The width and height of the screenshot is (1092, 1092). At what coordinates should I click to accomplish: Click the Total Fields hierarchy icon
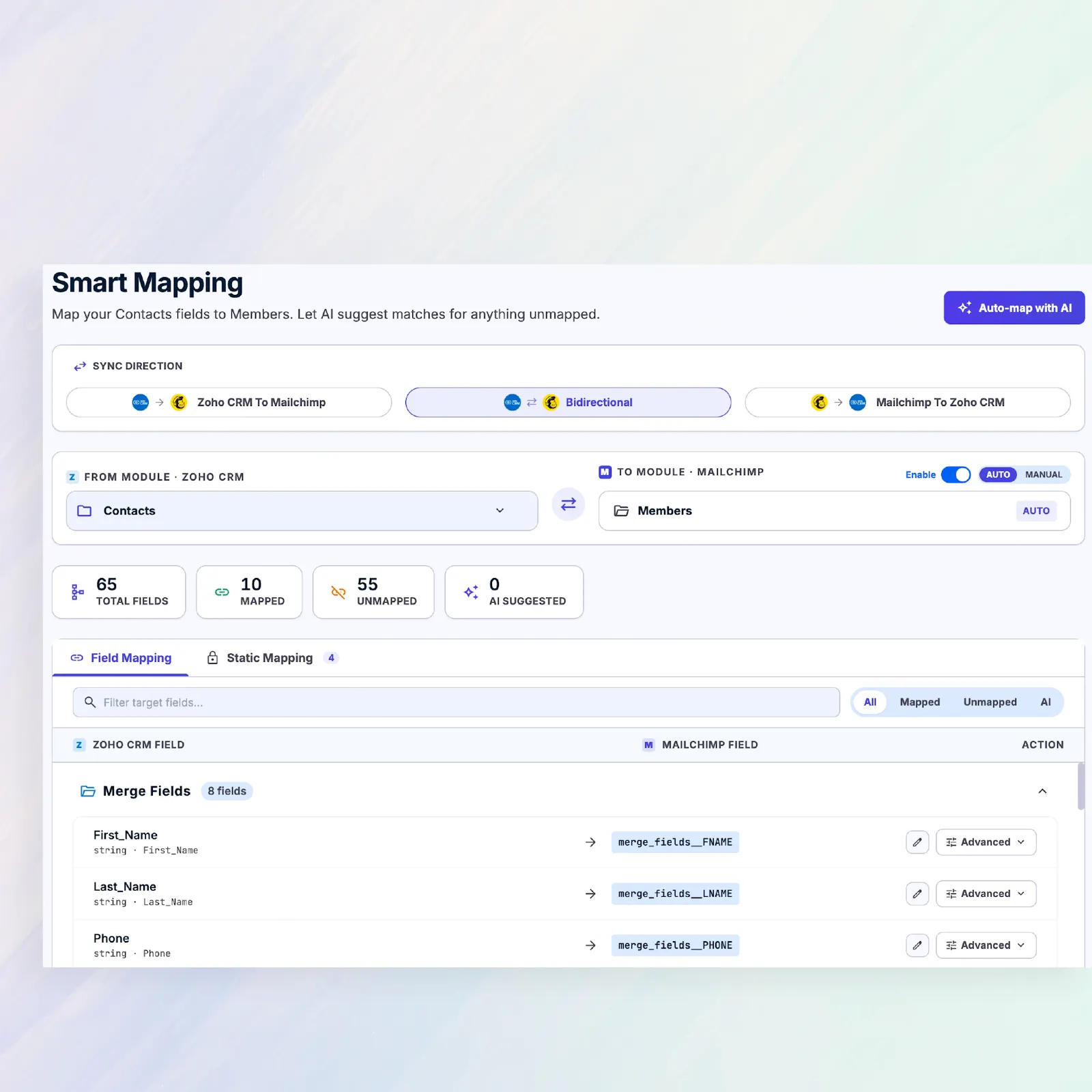point(78,592)
